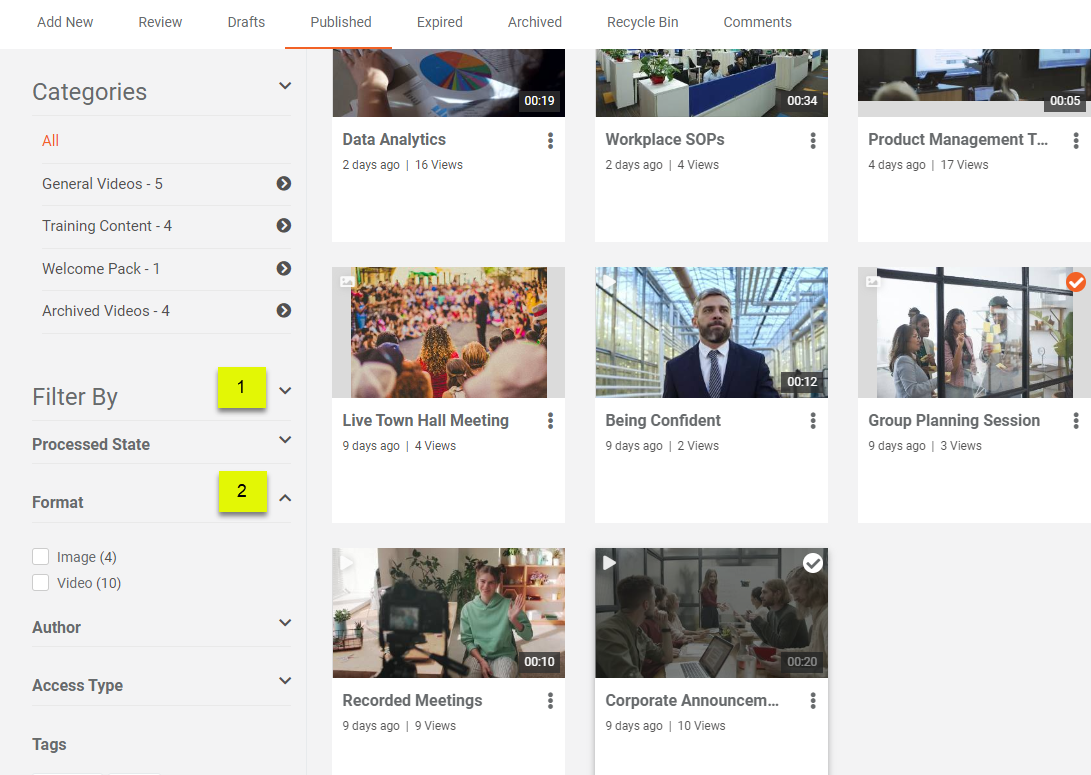Viewport: 1091px width, 775px height.
Task: Click arrow icon next to Training Content
Action: click(x=284, y=226)
